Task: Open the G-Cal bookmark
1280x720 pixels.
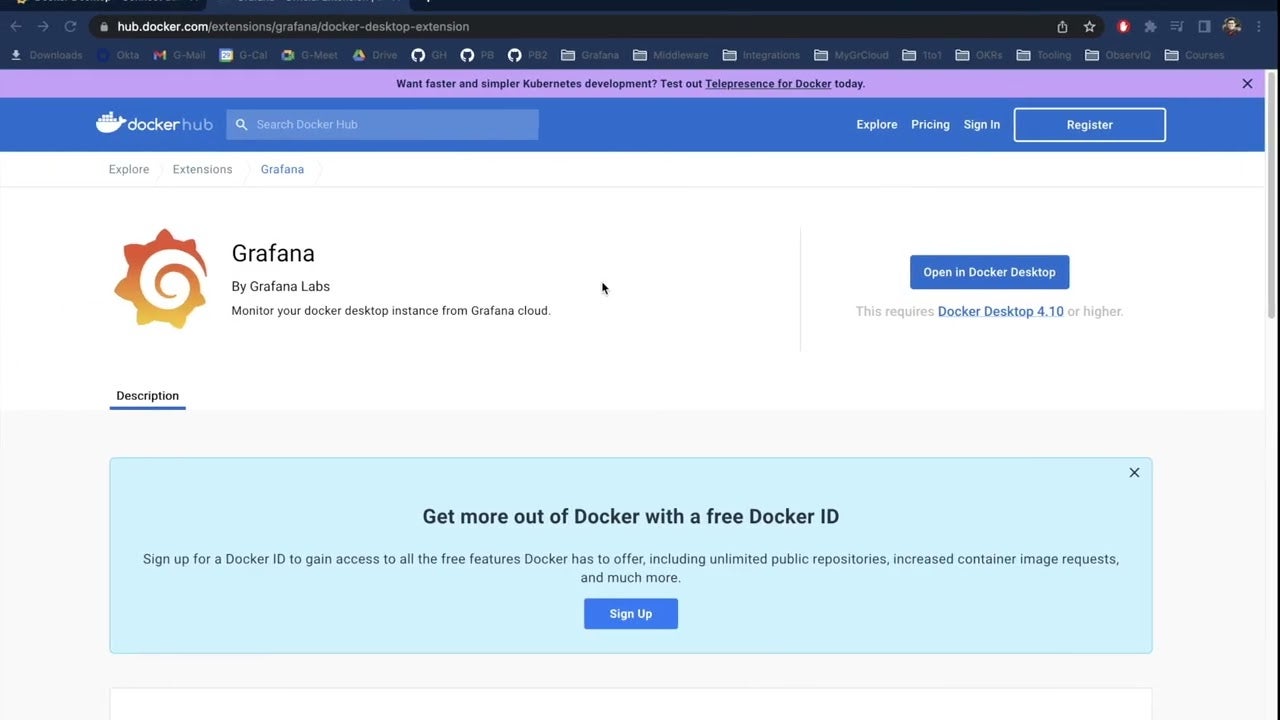Action: point(244,55)
